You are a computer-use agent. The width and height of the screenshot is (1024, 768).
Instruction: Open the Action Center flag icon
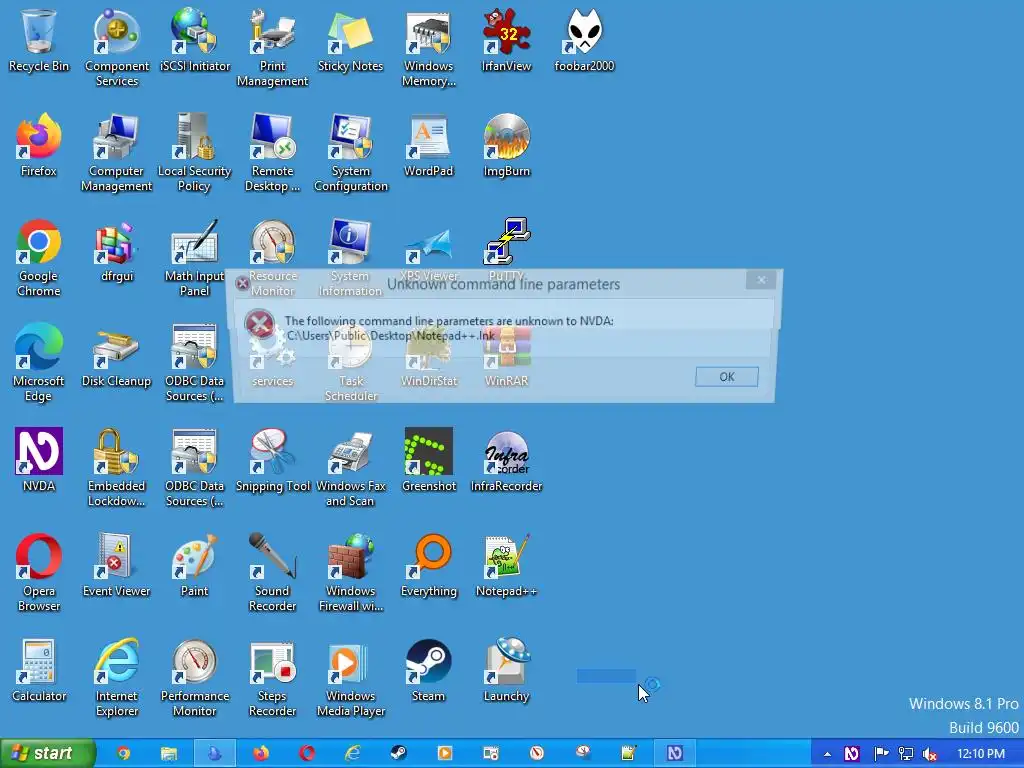[x=880, y=754]
